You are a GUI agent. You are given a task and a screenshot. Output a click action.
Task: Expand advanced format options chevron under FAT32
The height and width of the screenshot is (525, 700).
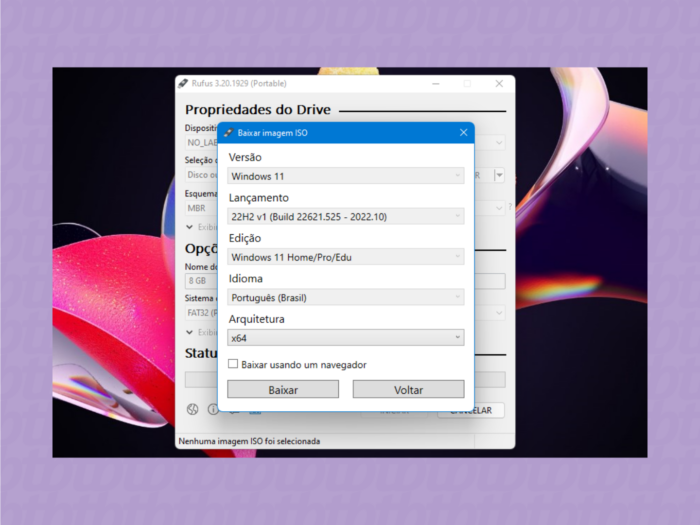[189, 332]
